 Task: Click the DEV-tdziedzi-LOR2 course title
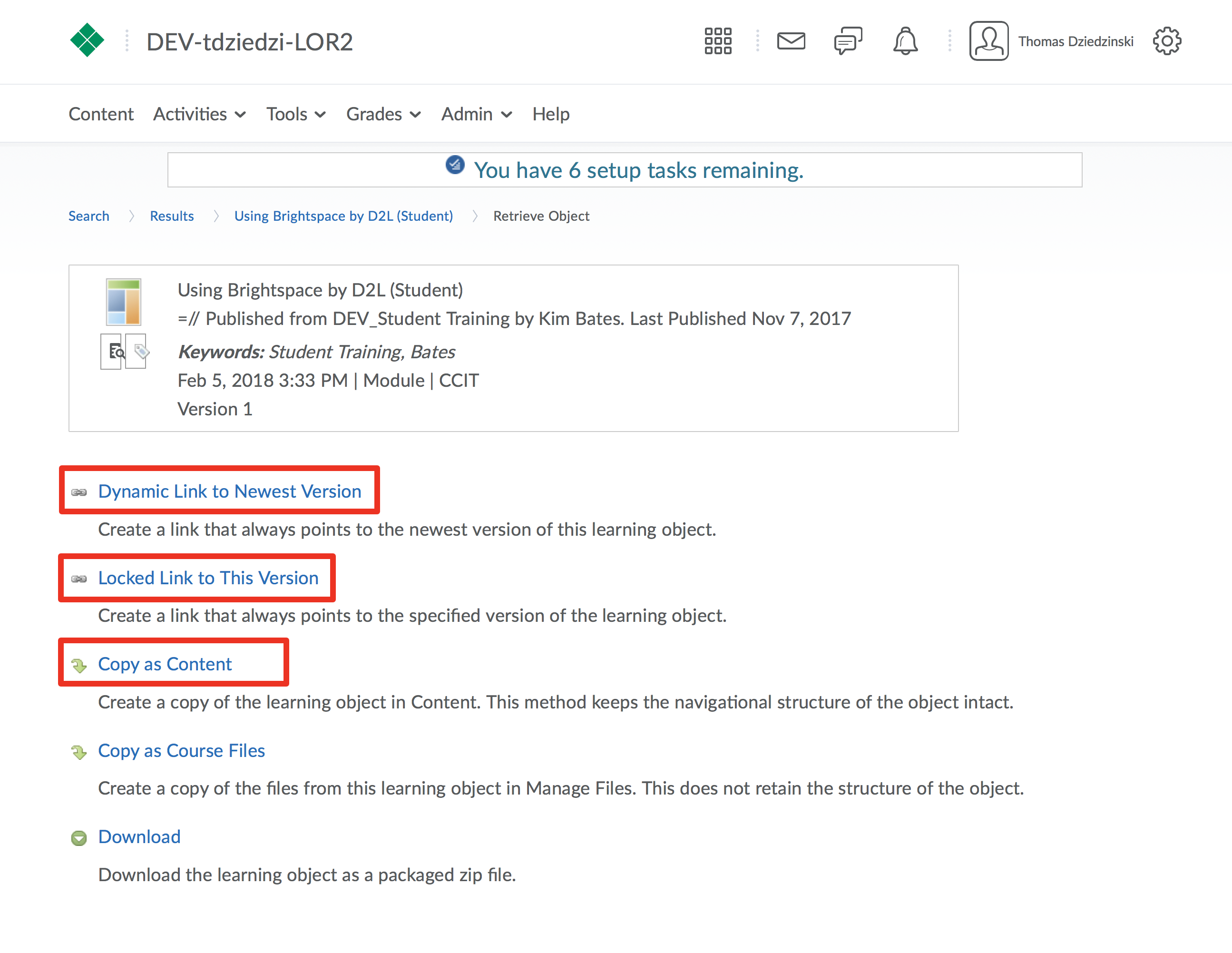pyautogui.click(x=249, y=42)
